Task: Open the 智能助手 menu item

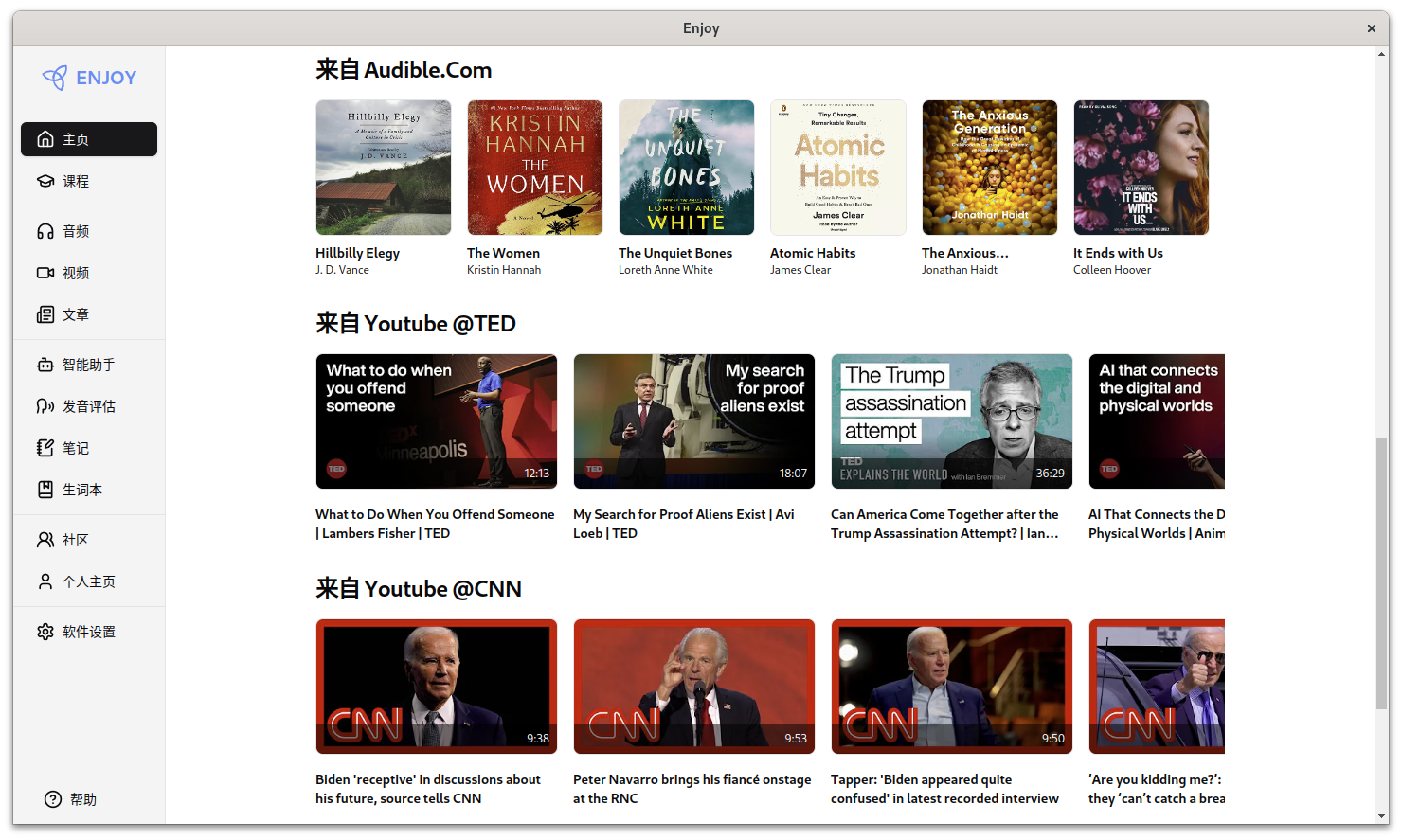Action: (x=89, y=365)
